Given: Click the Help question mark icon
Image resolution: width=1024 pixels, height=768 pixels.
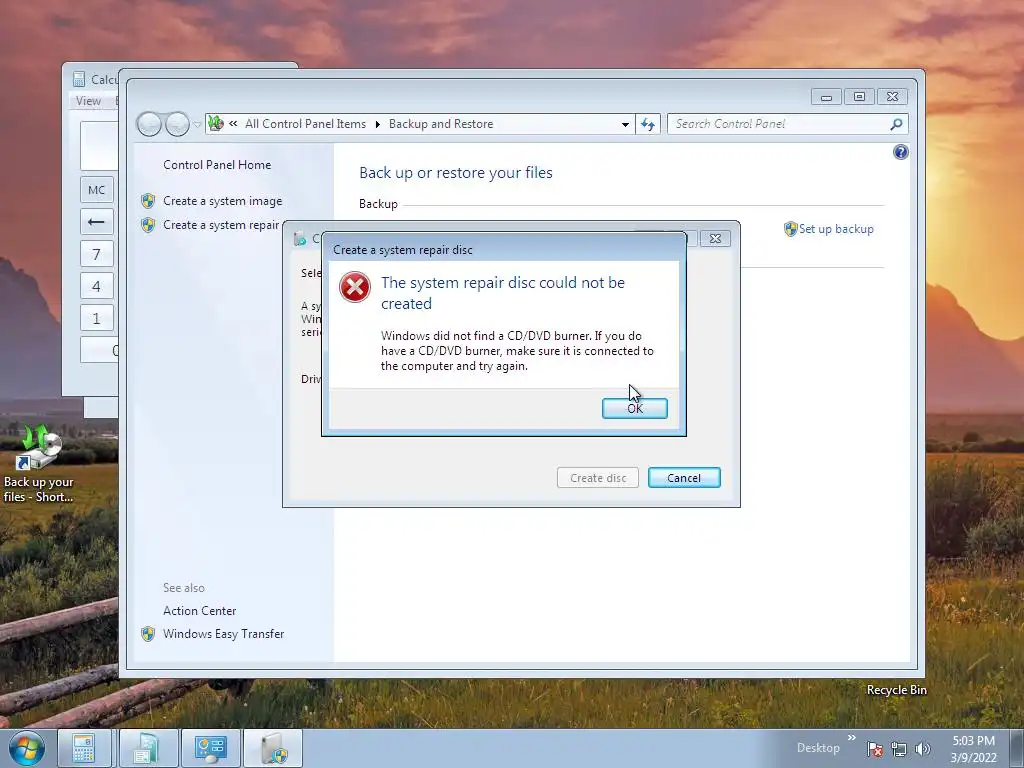Looking at the screenshot, I should (901, 152).
